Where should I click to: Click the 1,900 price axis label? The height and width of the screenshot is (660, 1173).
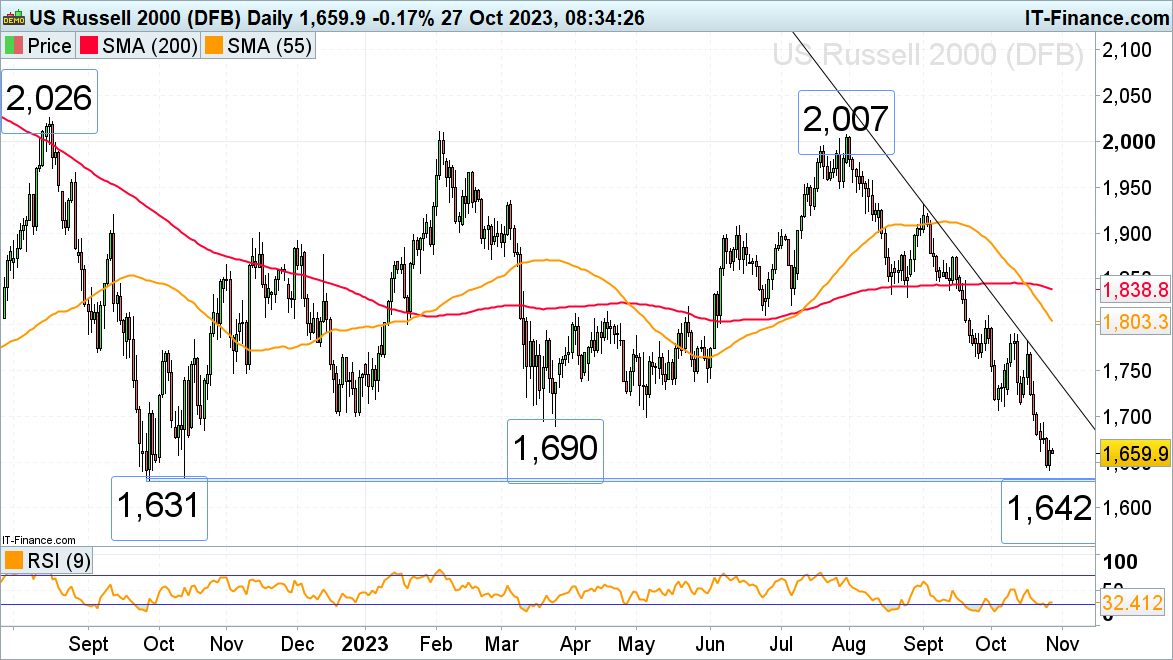[1128, 233]
